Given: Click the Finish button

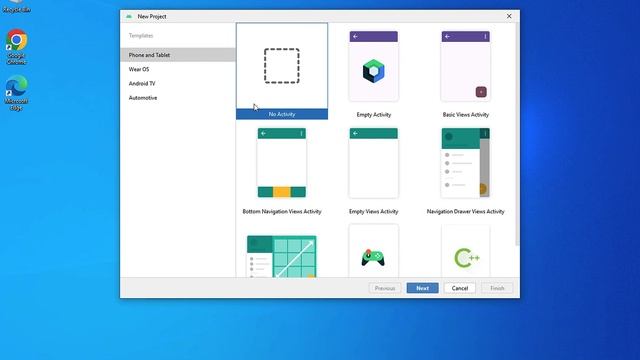Looking at the screenshot, I should (x=497, y=288).
